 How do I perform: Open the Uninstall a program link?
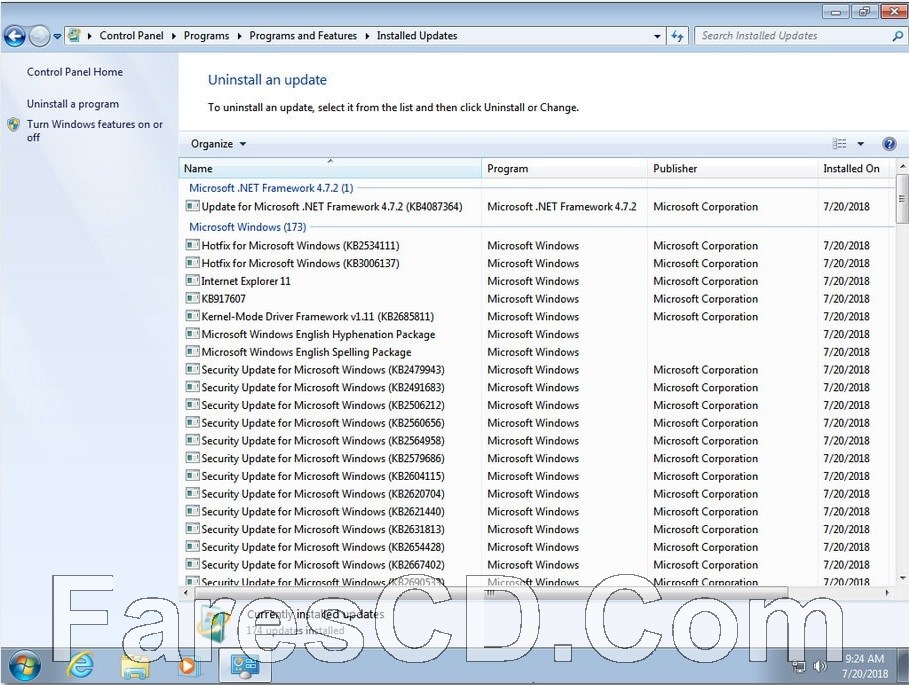coord(72,104)
